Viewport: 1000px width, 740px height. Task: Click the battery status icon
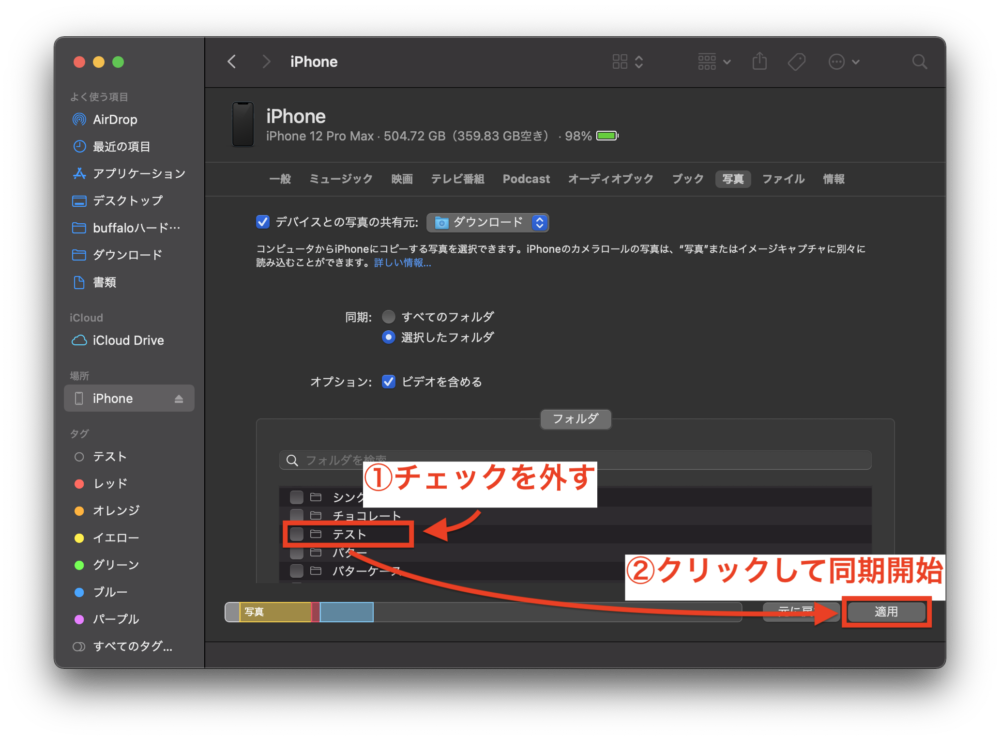[x=608, y=136]
